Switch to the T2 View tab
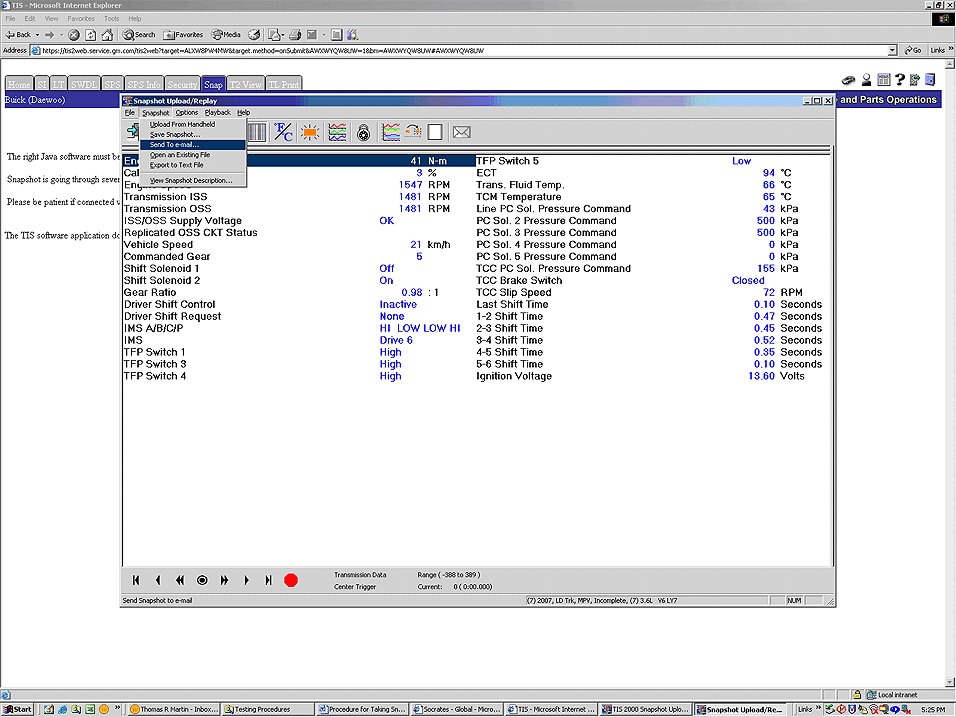The image size is (956, 717). pos(246,85)
